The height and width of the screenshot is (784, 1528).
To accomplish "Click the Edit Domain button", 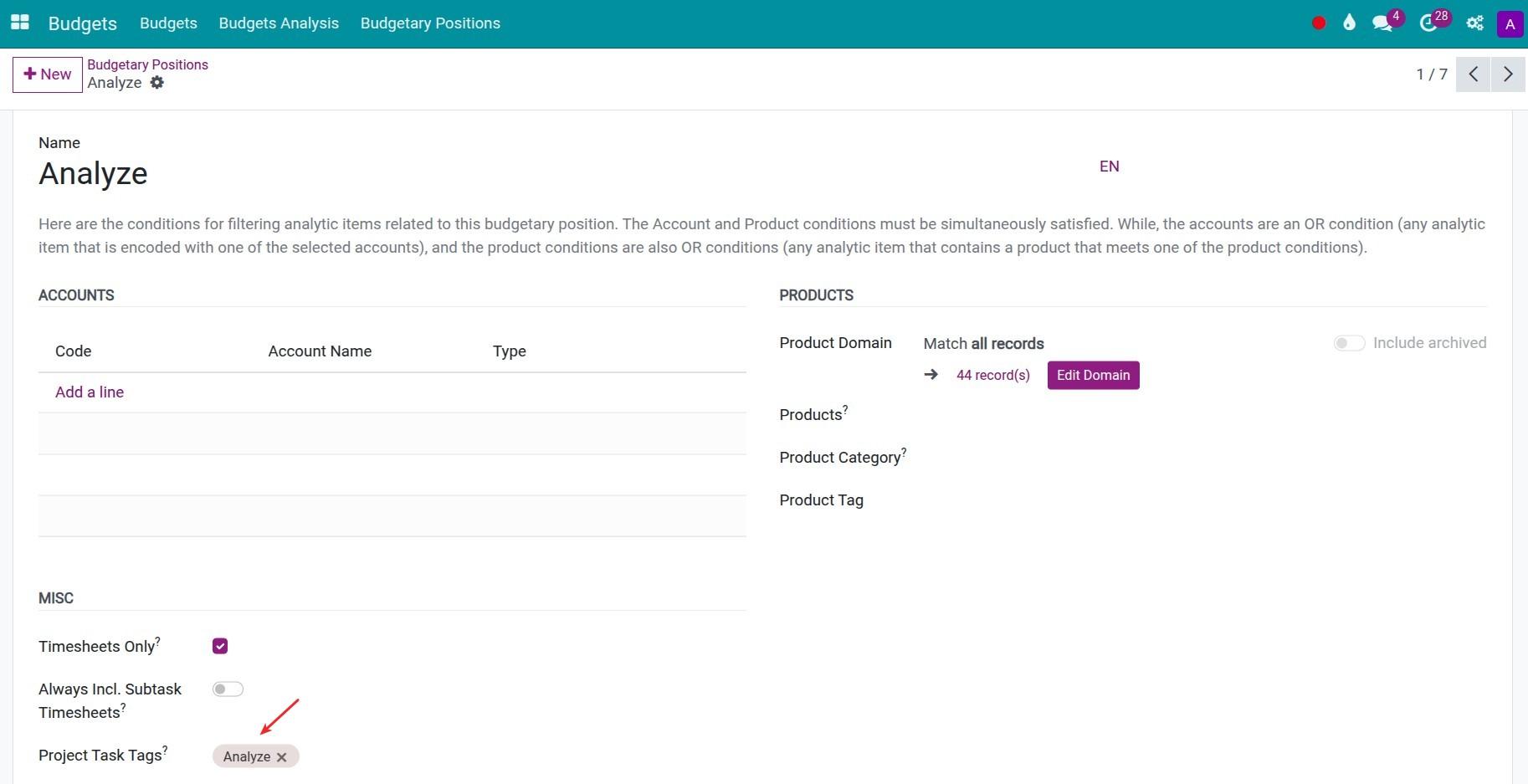I will 1093,375.
